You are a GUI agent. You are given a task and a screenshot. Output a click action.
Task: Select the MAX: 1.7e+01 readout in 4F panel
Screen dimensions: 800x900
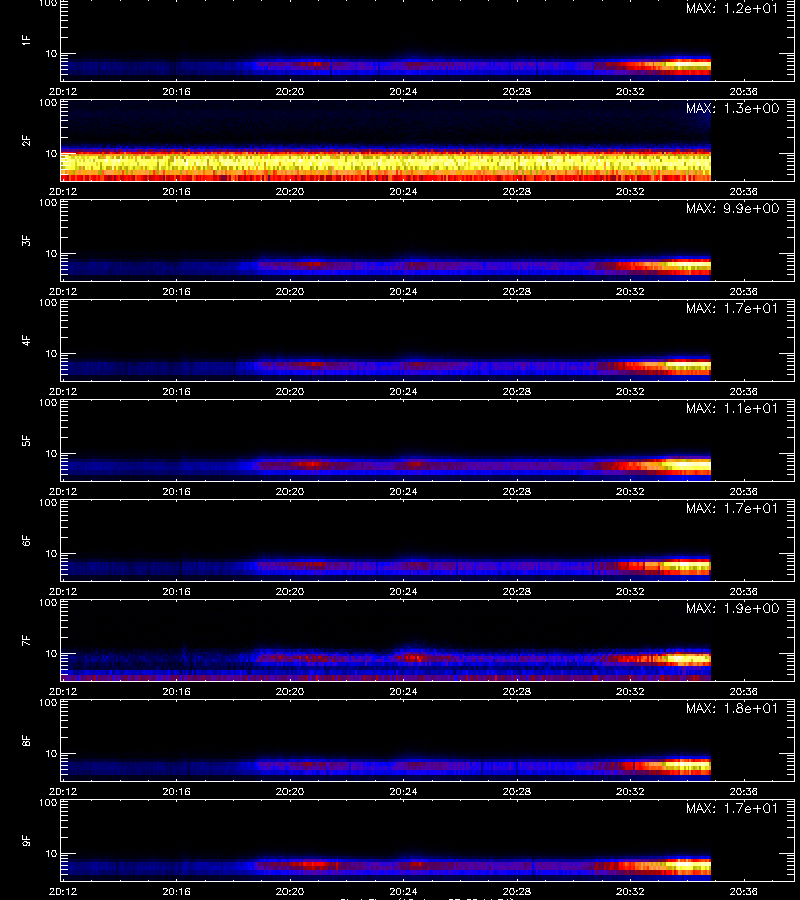[732, 308]
